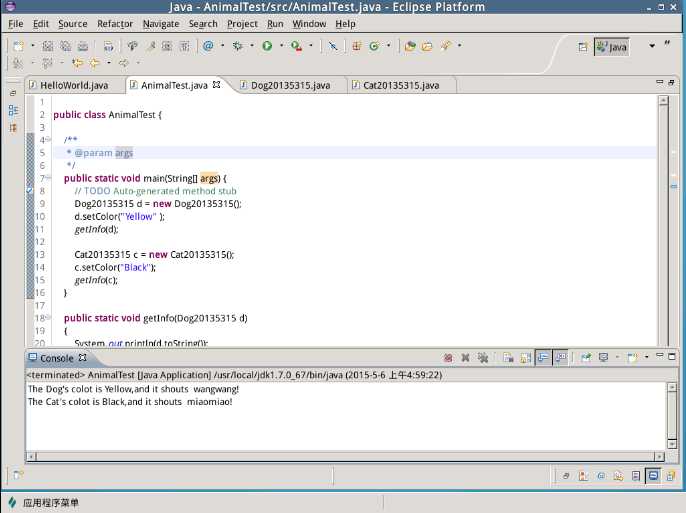The image size is (686, 513).
Task: Click the Debug bug icon
Action: pos(238,46)
